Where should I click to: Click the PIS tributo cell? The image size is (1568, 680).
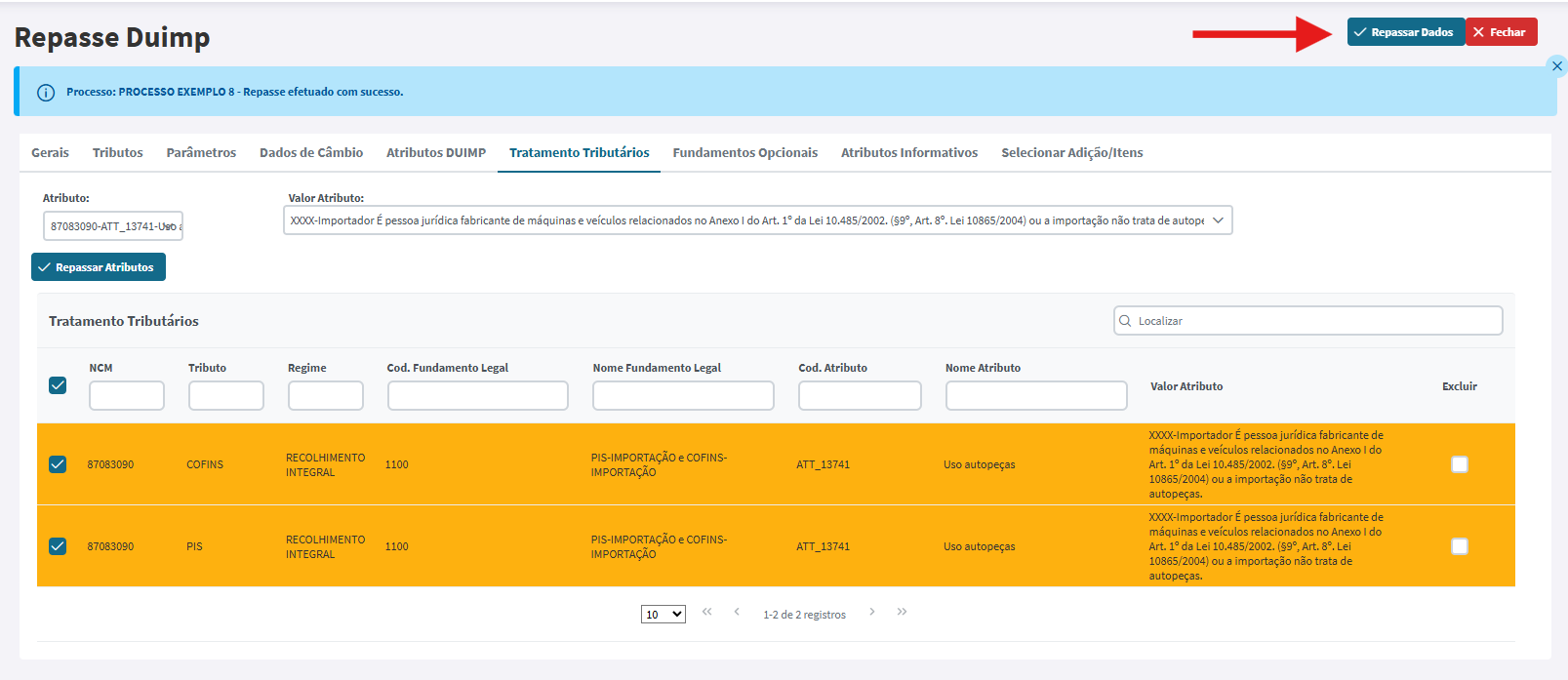(x=194, y=546)
